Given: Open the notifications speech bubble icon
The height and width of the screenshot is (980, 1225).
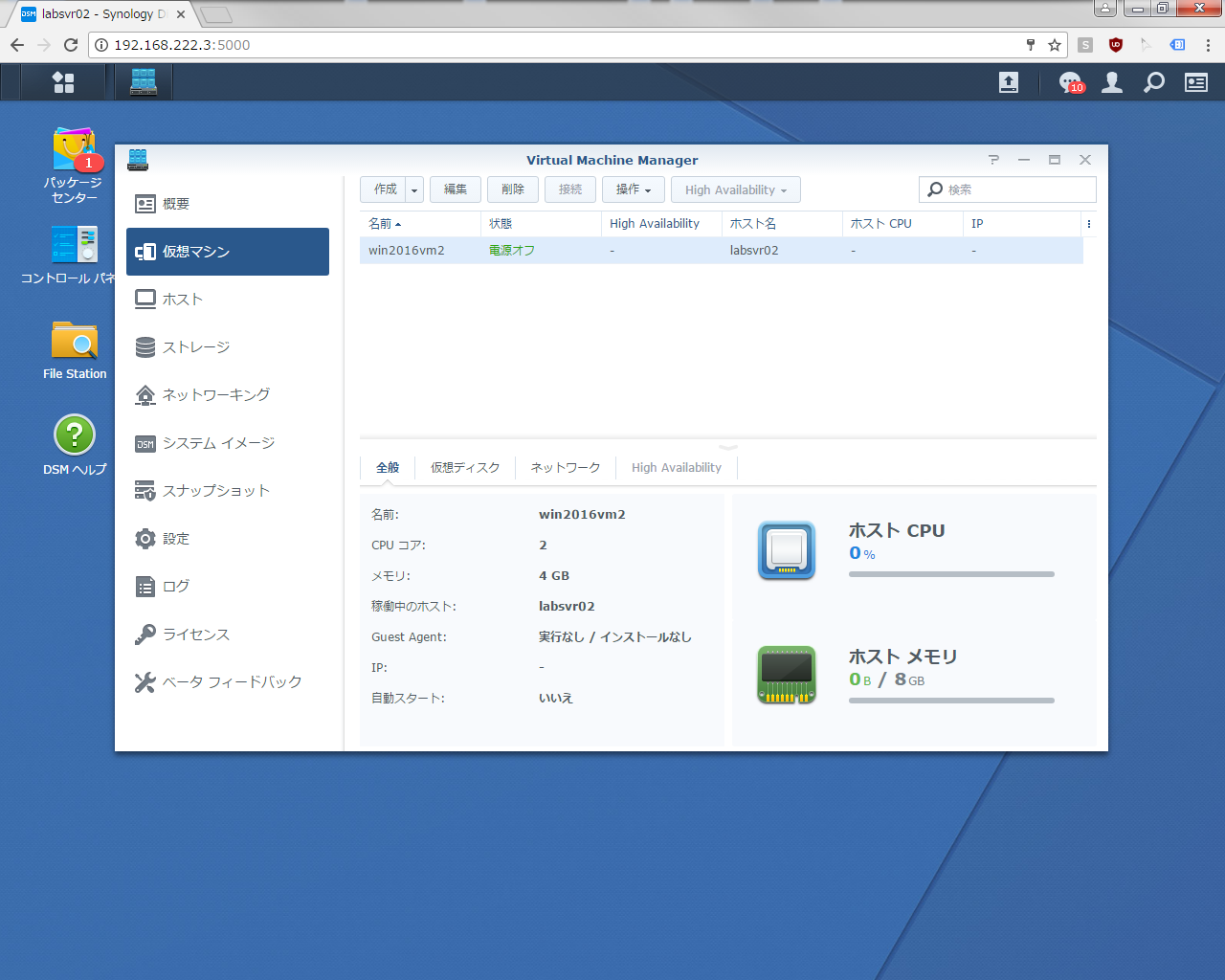Looking at the screenshot, I should 1070,82.
